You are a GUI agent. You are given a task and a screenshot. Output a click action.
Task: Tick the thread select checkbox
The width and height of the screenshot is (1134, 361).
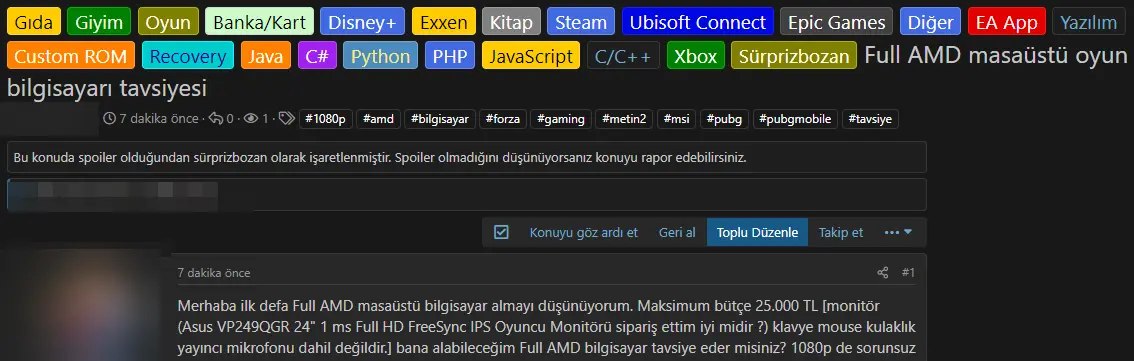(x=501, y=232)
